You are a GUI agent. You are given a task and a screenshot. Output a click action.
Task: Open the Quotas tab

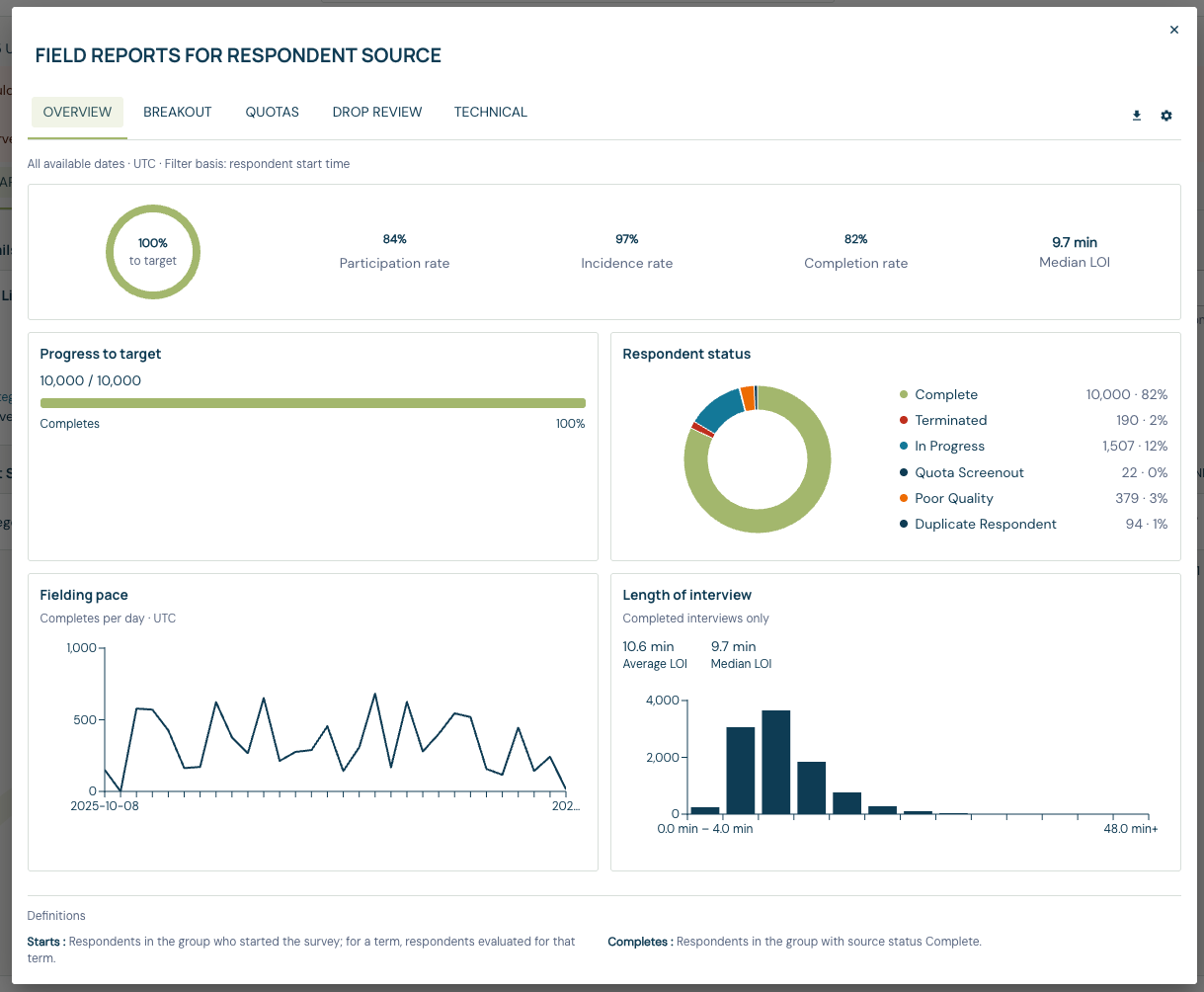click(273, 112)
